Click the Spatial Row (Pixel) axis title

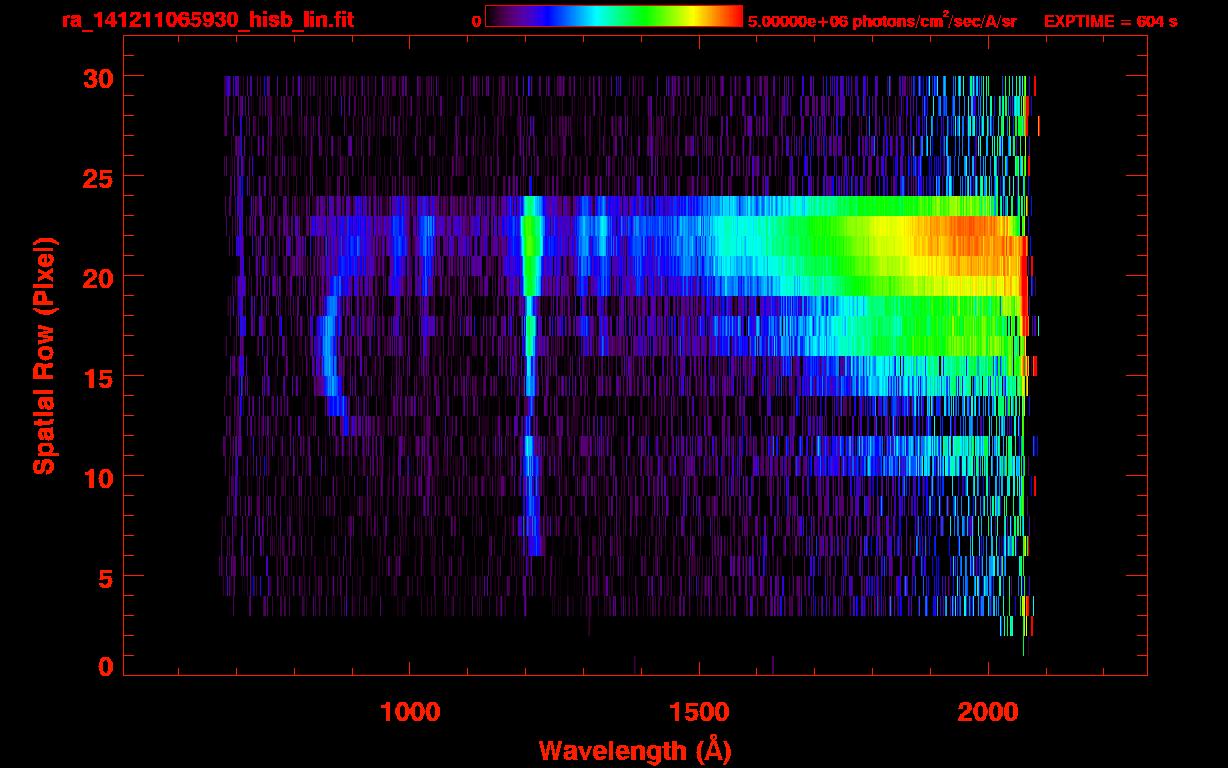tap(44, 356)
